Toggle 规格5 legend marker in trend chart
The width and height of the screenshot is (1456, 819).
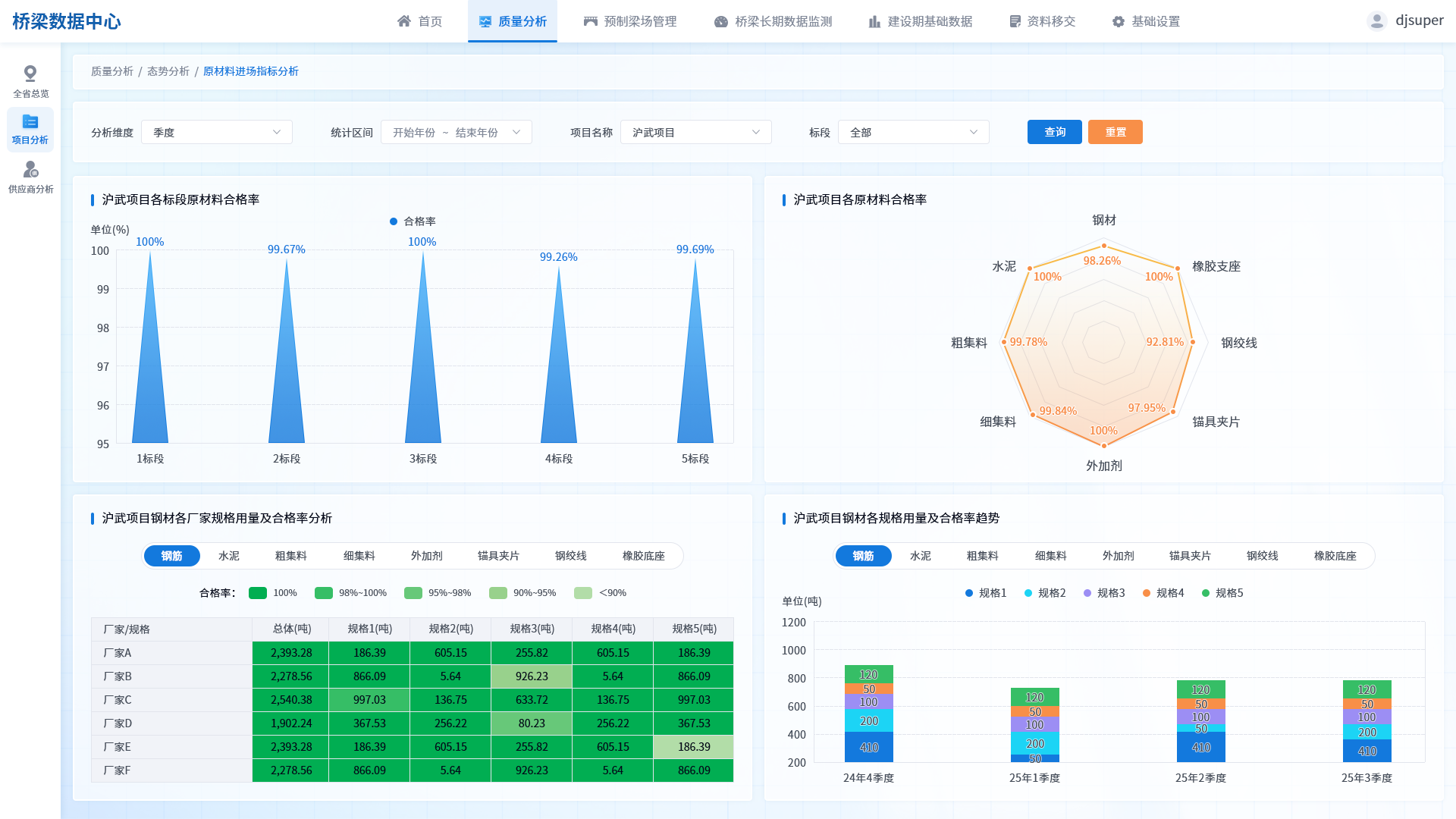pyautogui.click(x=1206, y=593)
